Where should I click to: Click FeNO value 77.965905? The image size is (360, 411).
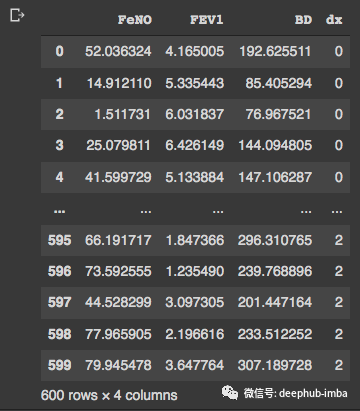click(x=118, y=334)
